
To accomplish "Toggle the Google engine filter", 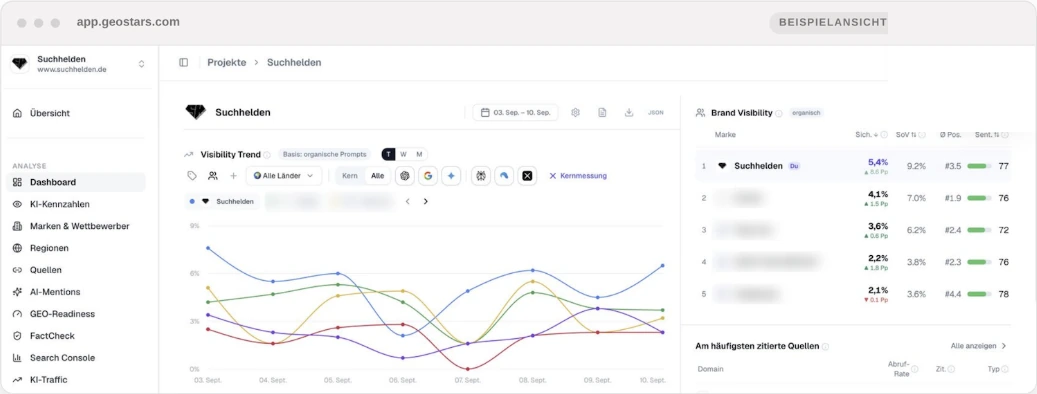I will [x=428, y=176].
